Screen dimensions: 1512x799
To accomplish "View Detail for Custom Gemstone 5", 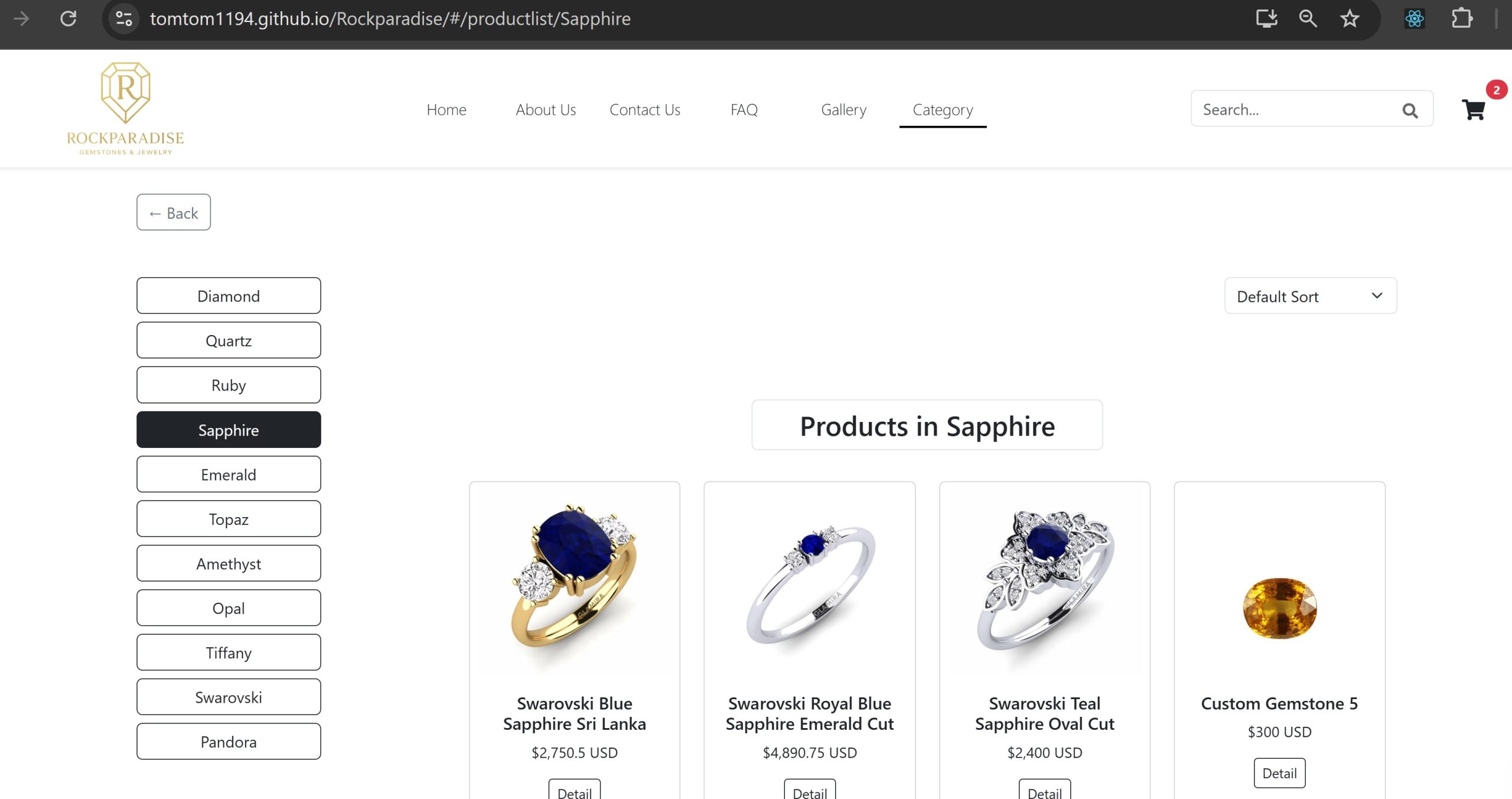I will coord(1279,773).
